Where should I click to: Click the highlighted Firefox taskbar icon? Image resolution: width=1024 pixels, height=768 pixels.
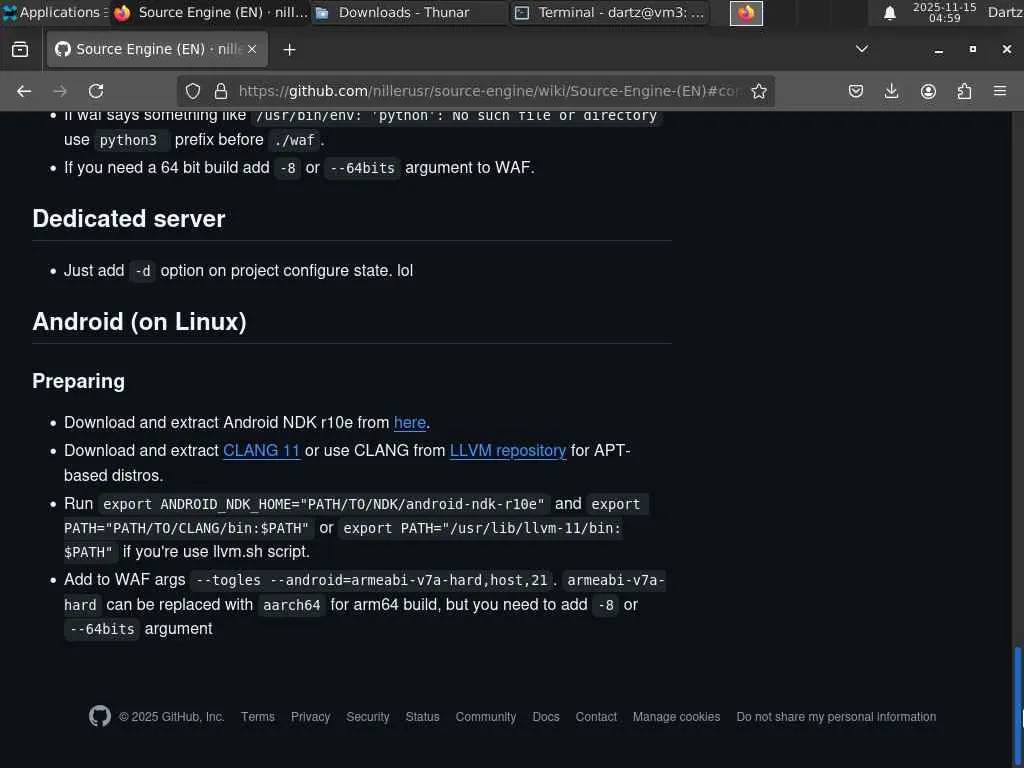pos(746,13)
